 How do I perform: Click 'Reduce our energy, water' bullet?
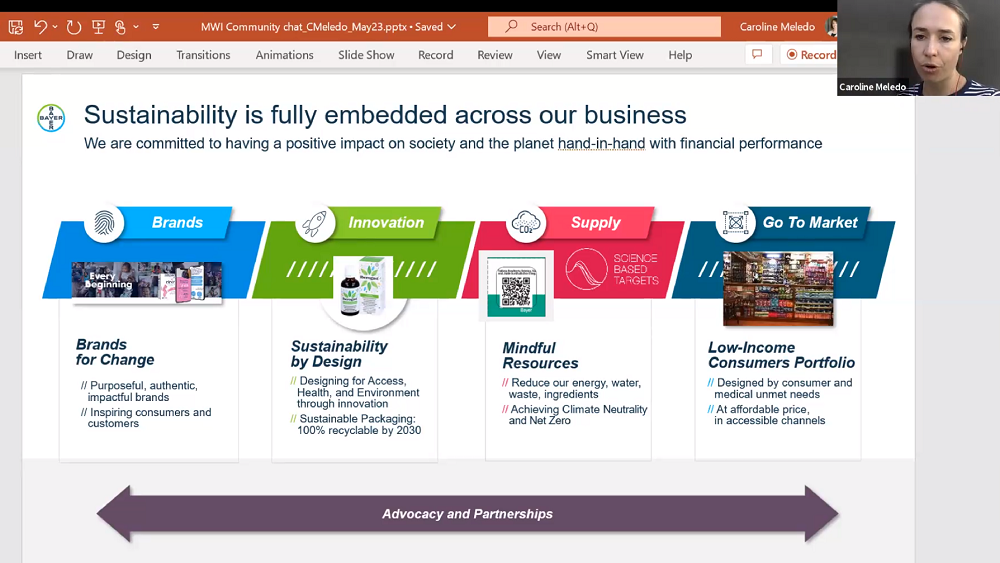[571, 388]
